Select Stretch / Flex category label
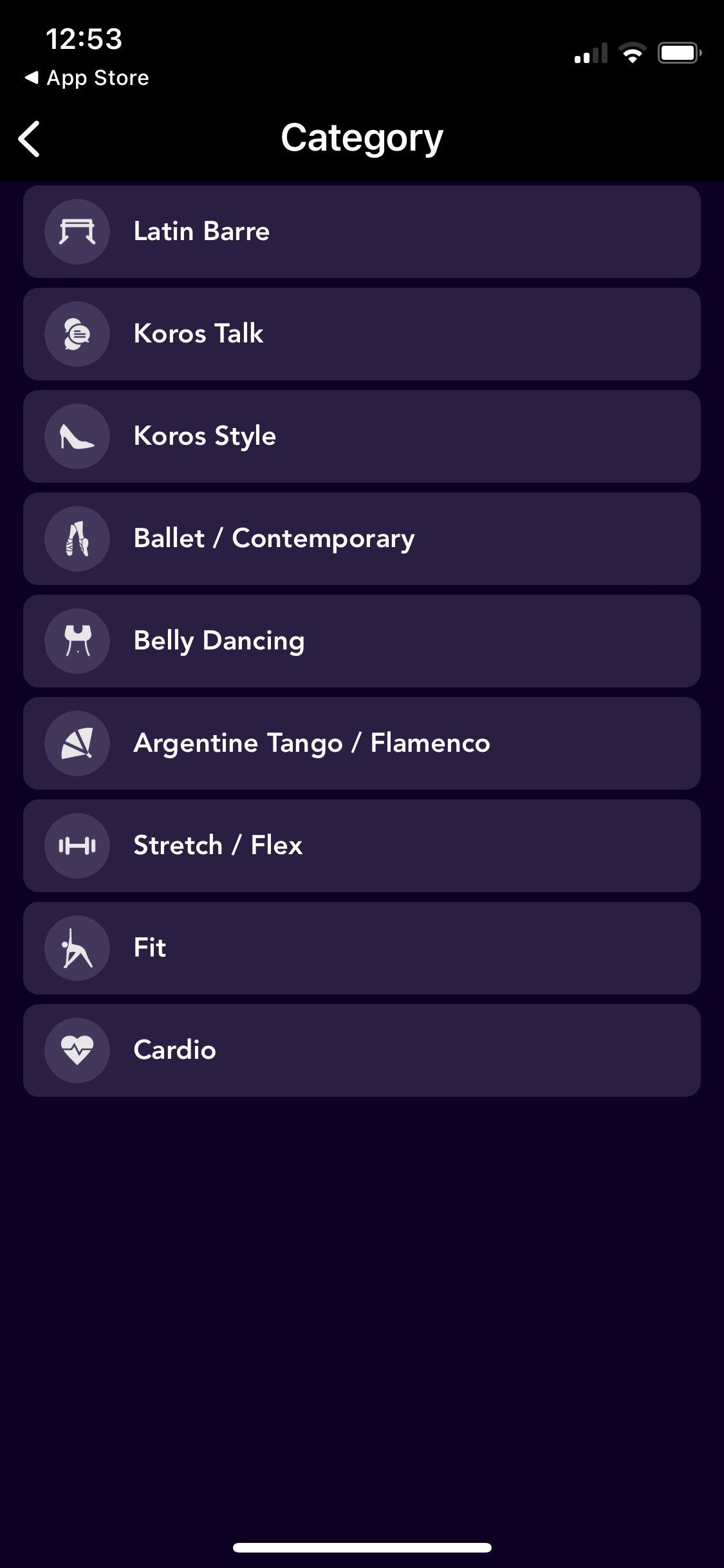 (x=218, y=845)
